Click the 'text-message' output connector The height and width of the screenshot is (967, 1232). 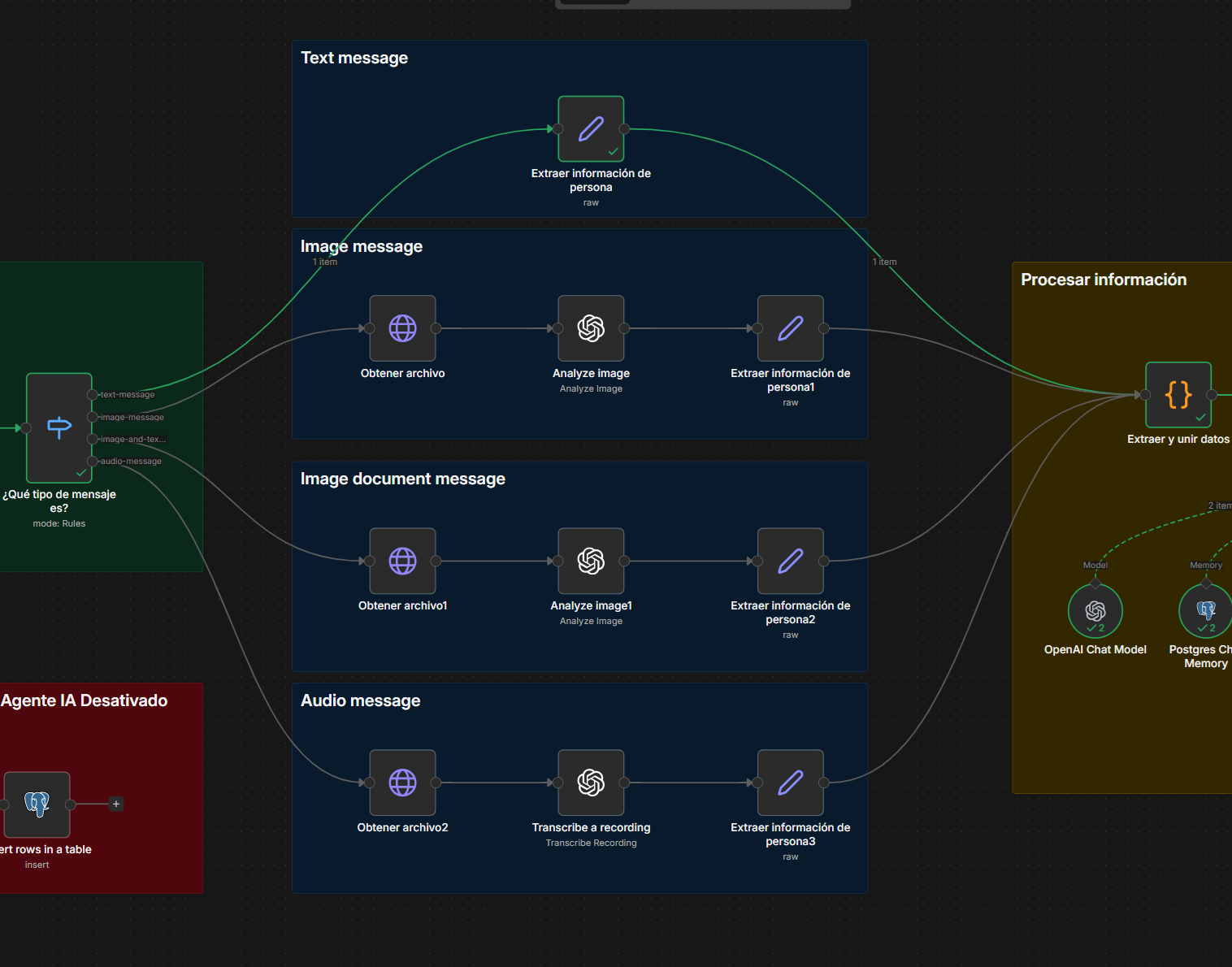pos(93,395)
